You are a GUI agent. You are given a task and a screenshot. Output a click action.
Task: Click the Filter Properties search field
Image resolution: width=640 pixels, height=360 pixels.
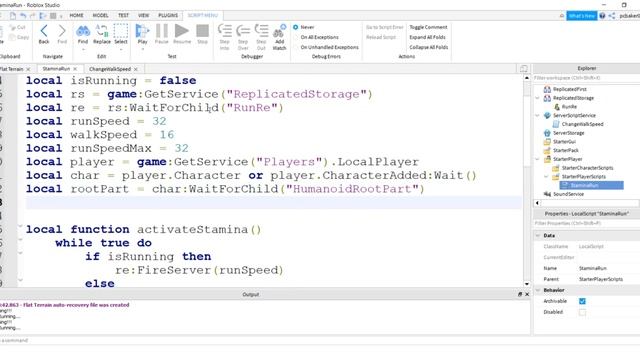coord(586,224)
